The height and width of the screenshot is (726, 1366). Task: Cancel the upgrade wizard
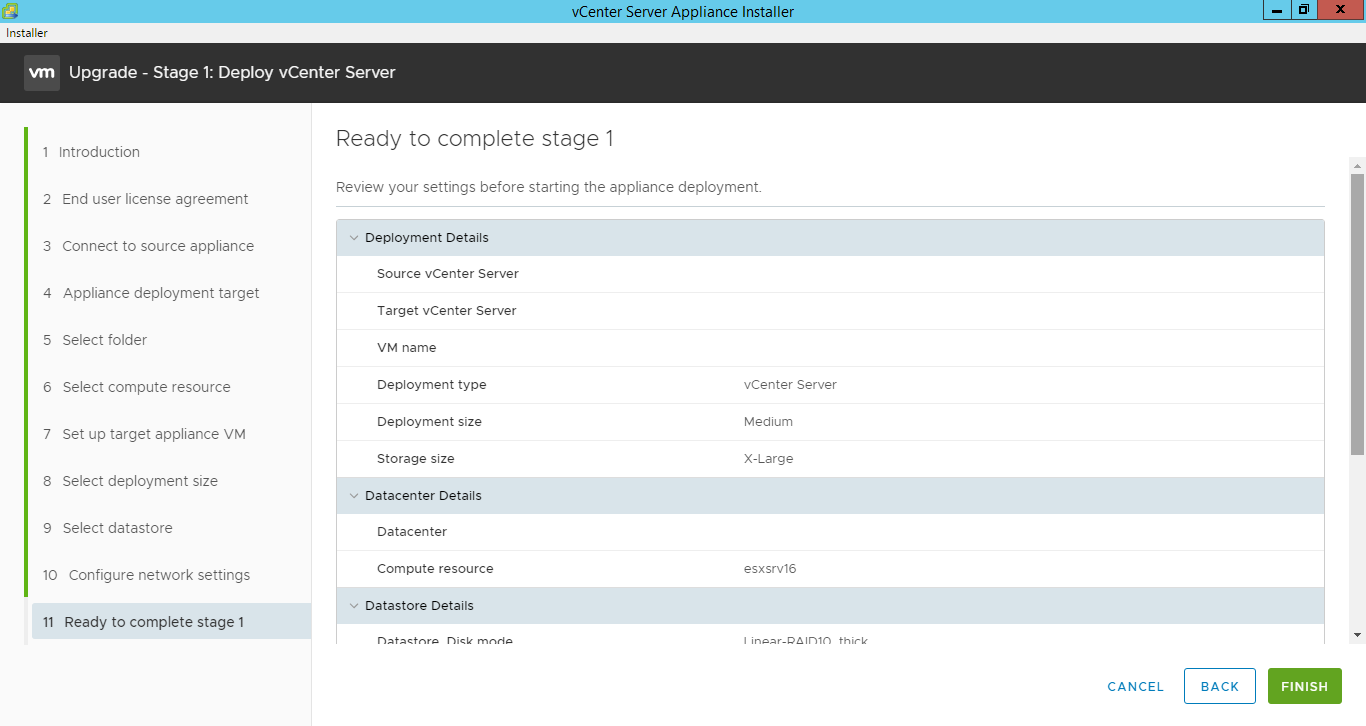point(1135,686)
